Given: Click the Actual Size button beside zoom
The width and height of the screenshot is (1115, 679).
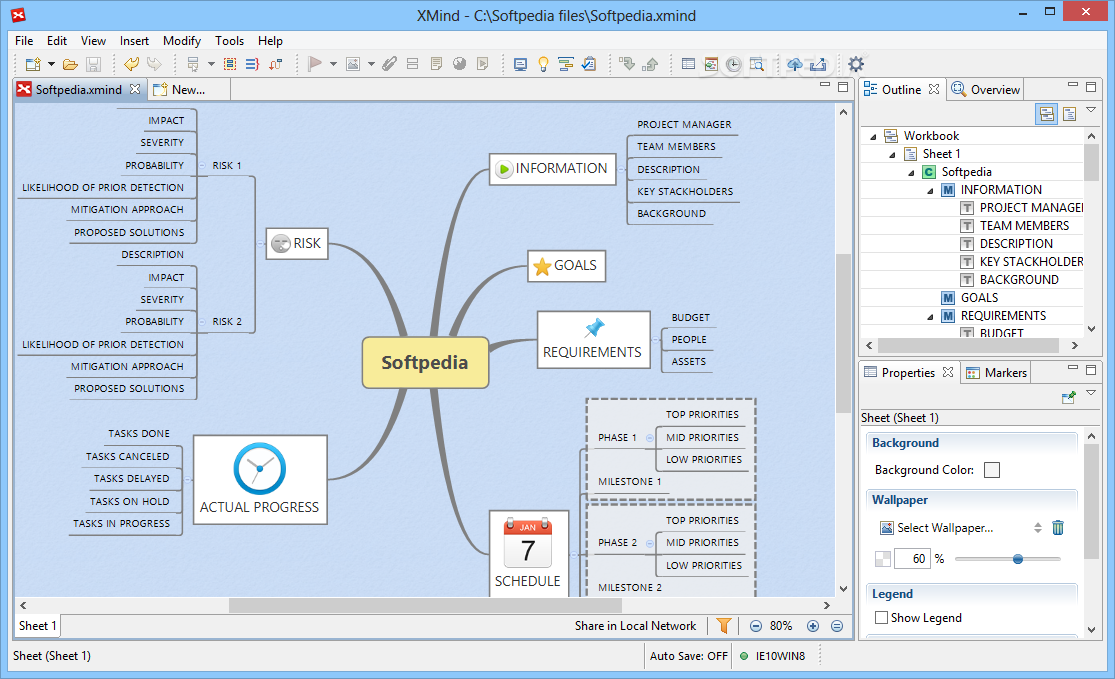Looking at the screenshot, I should [x=837, y=626].
